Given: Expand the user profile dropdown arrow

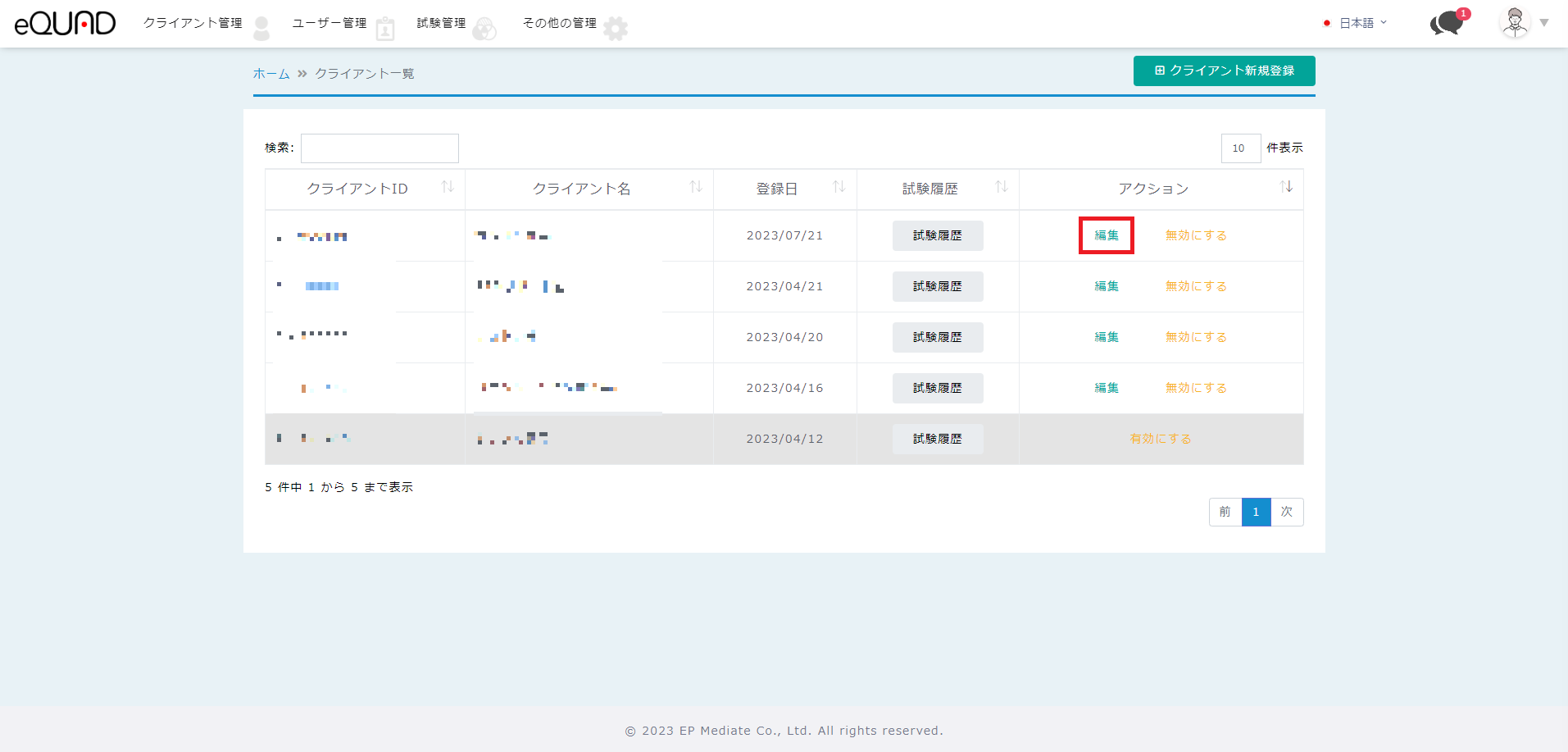Looking at the screenshot, I should point(1544,23).
